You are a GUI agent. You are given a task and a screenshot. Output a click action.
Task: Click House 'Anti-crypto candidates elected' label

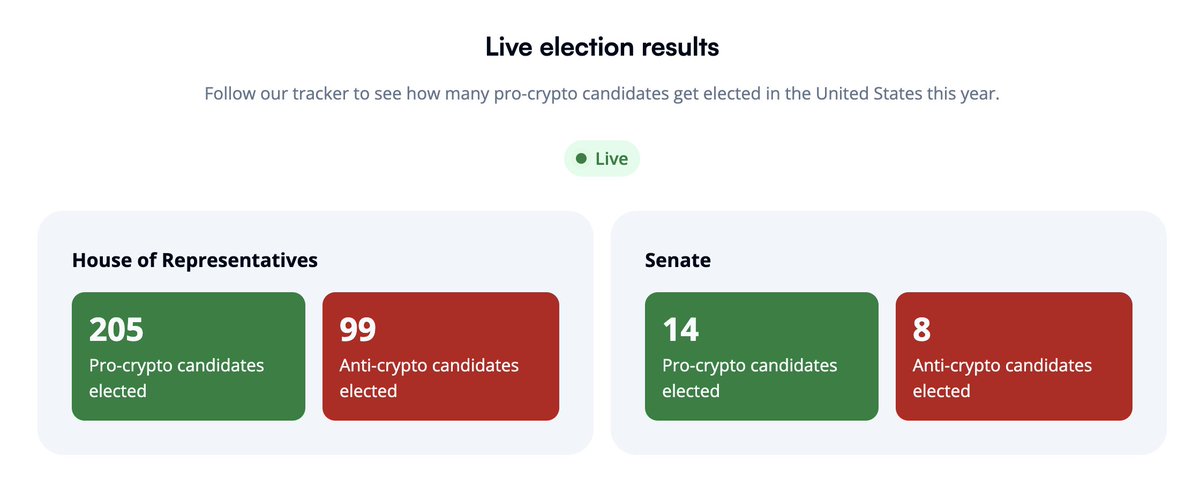click(x=429, y=378)
